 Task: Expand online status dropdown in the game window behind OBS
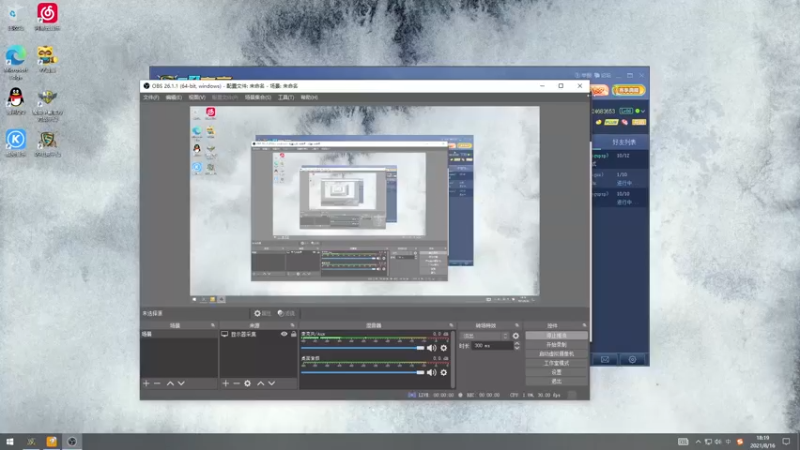(643, 111)
